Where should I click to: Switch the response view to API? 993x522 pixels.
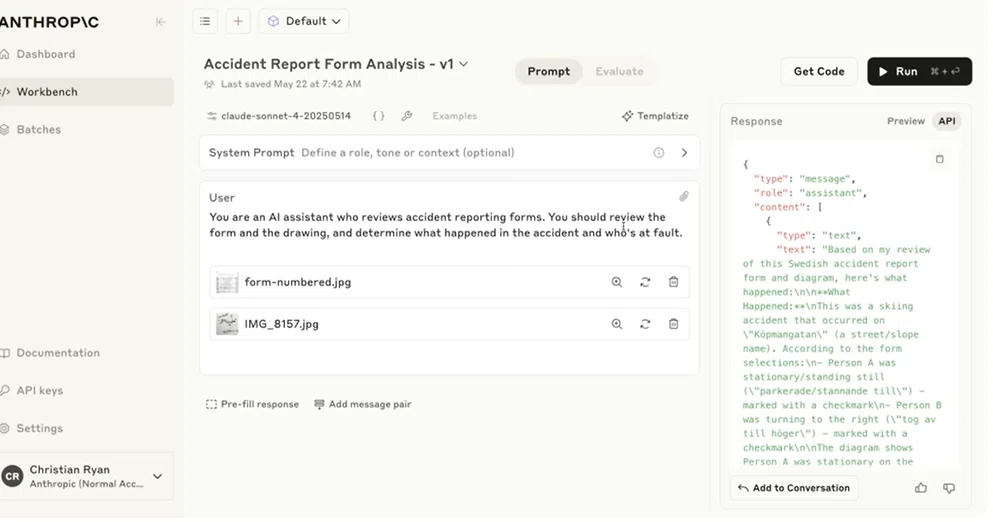(947, 121)
